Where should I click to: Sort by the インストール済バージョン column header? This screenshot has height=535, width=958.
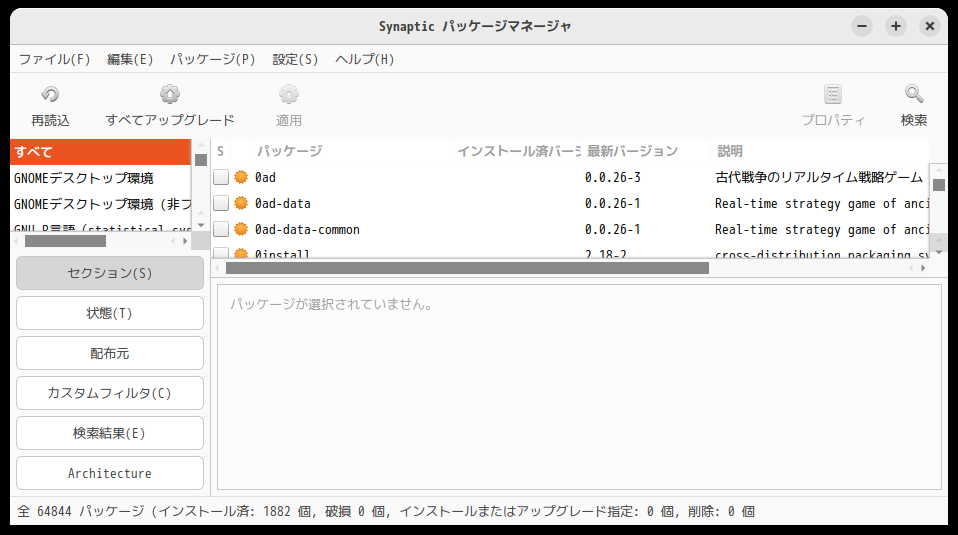point(516,151)
